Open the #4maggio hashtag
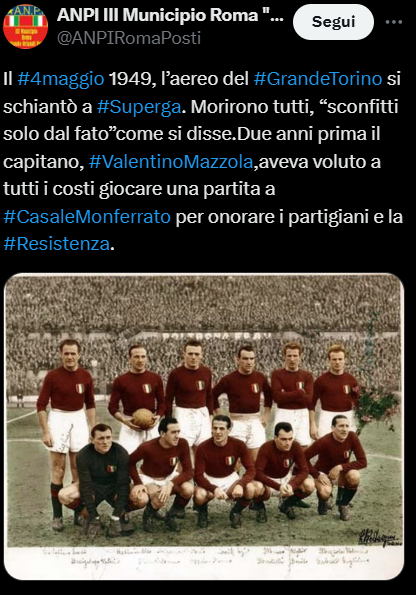This screenshot has width=416, height=595. 61,79
